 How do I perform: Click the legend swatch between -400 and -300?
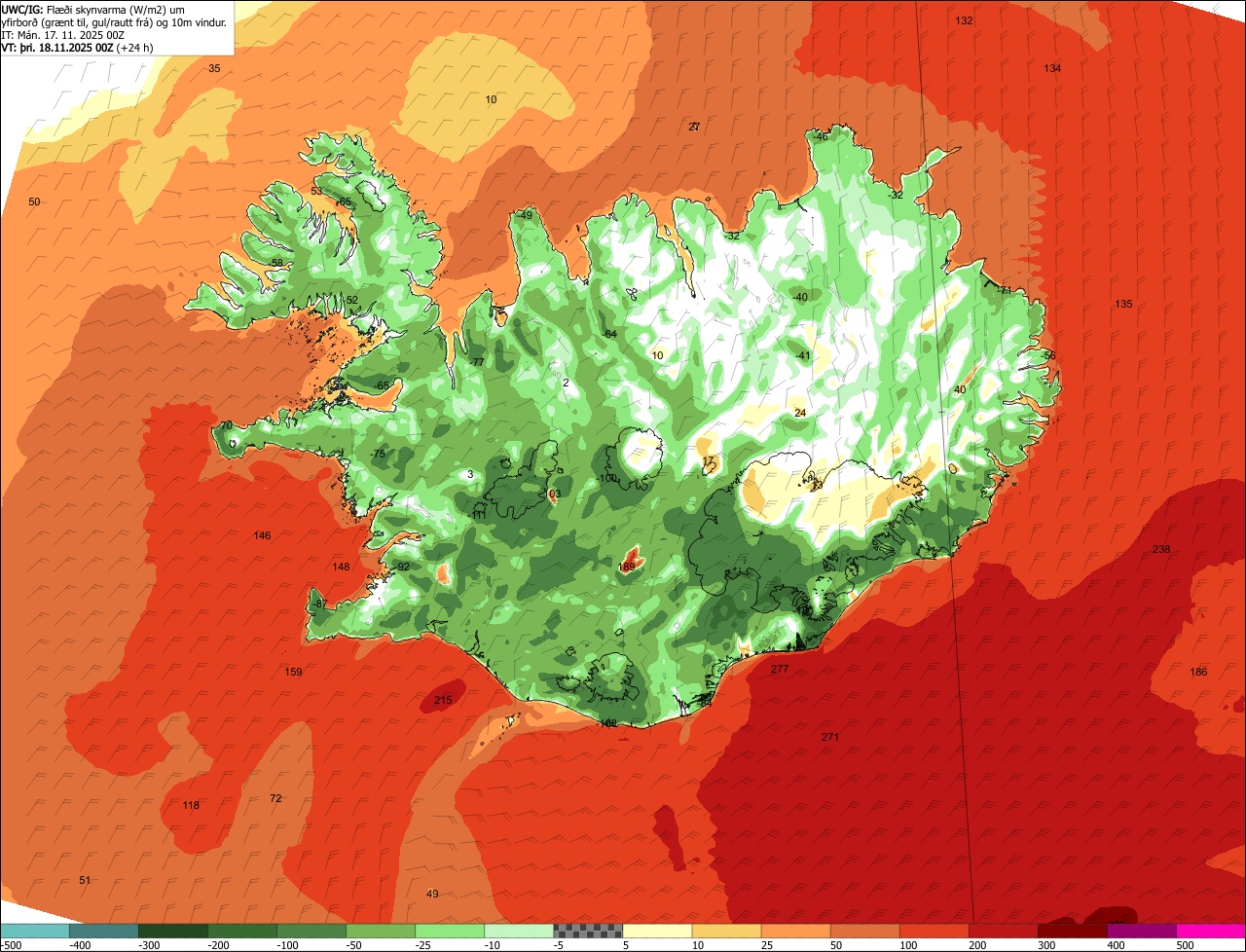pyautogui.click(x=103, y=931)
